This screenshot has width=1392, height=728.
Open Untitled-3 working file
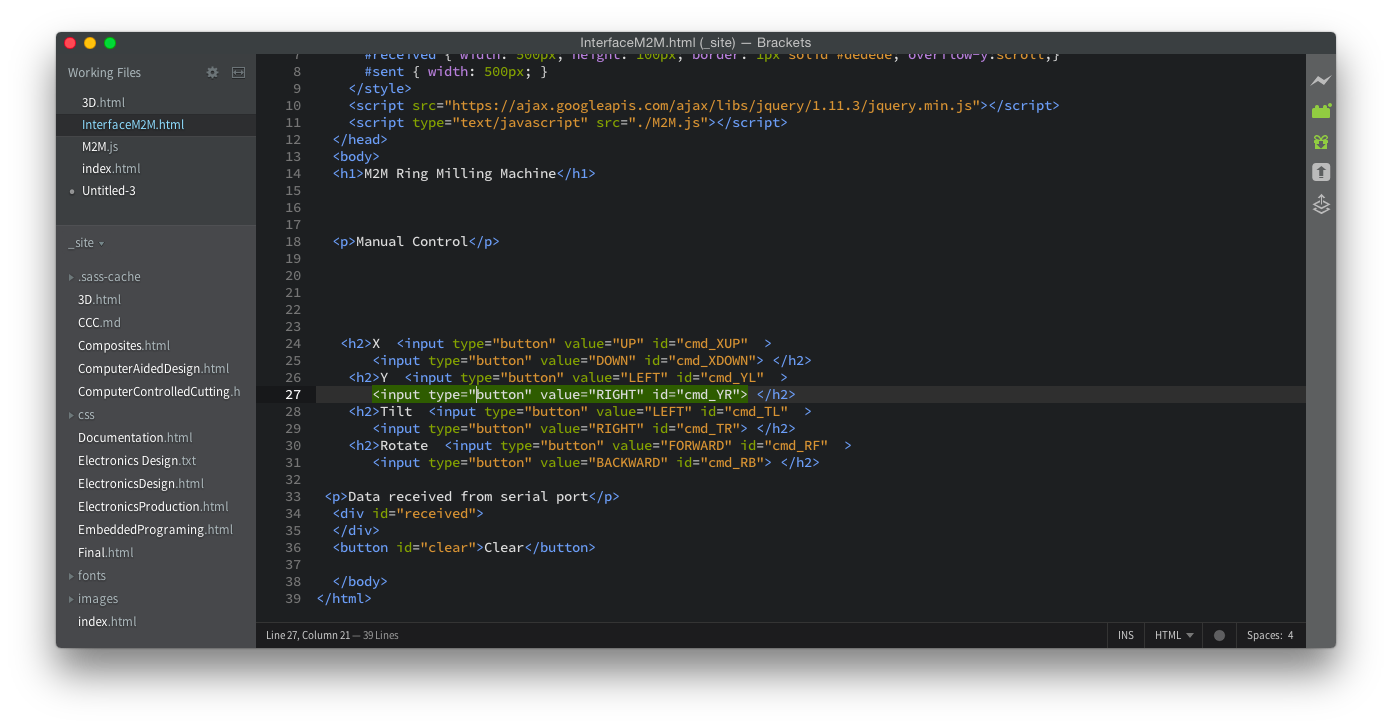tap(109, 191)
